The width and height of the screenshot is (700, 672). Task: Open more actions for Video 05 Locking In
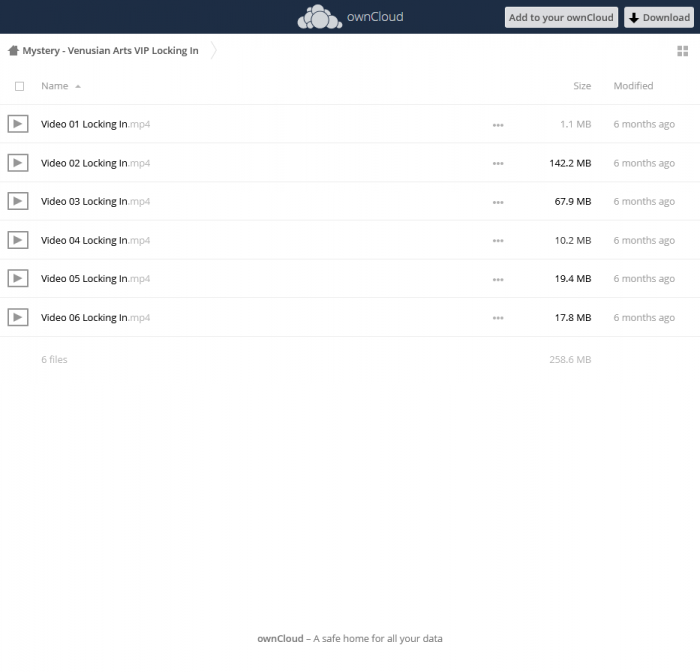tap(498, 280)
